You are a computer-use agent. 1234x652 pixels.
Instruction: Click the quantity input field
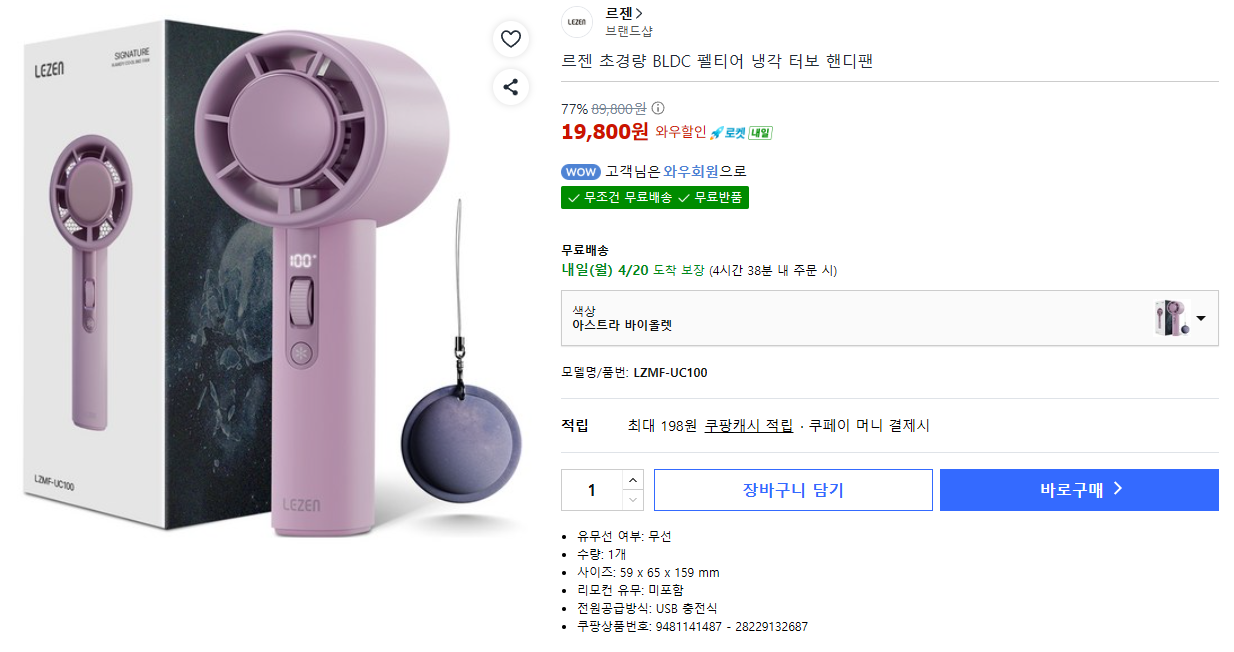(591, 490)
